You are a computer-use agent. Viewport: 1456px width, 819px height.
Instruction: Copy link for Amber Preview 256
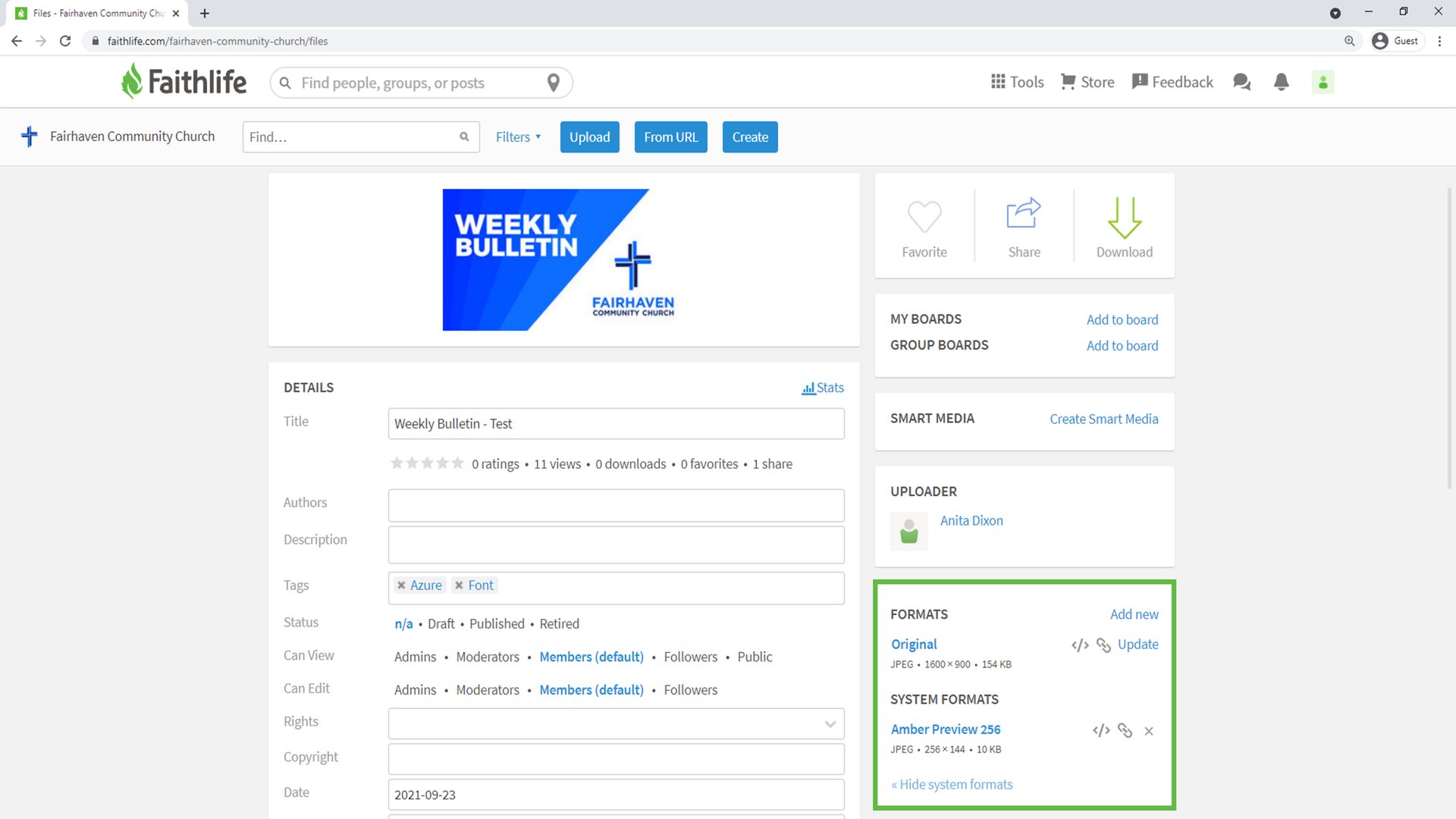click(x=1125, y=730)
